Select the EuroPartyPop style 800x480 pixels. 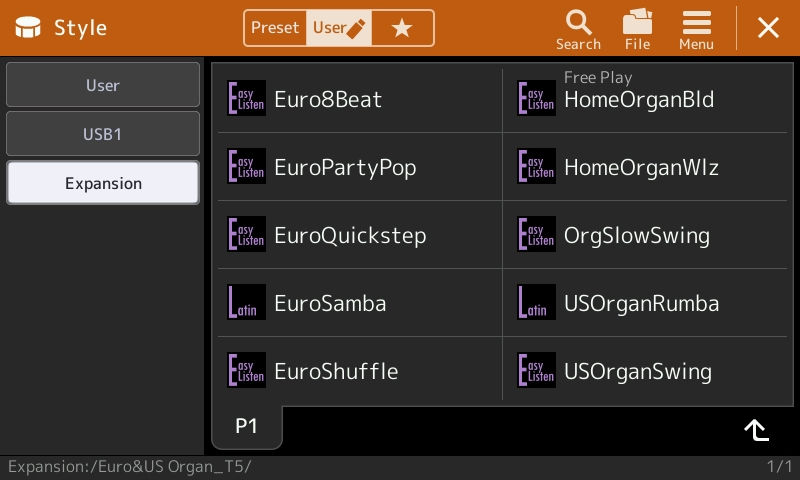point(360,166)
